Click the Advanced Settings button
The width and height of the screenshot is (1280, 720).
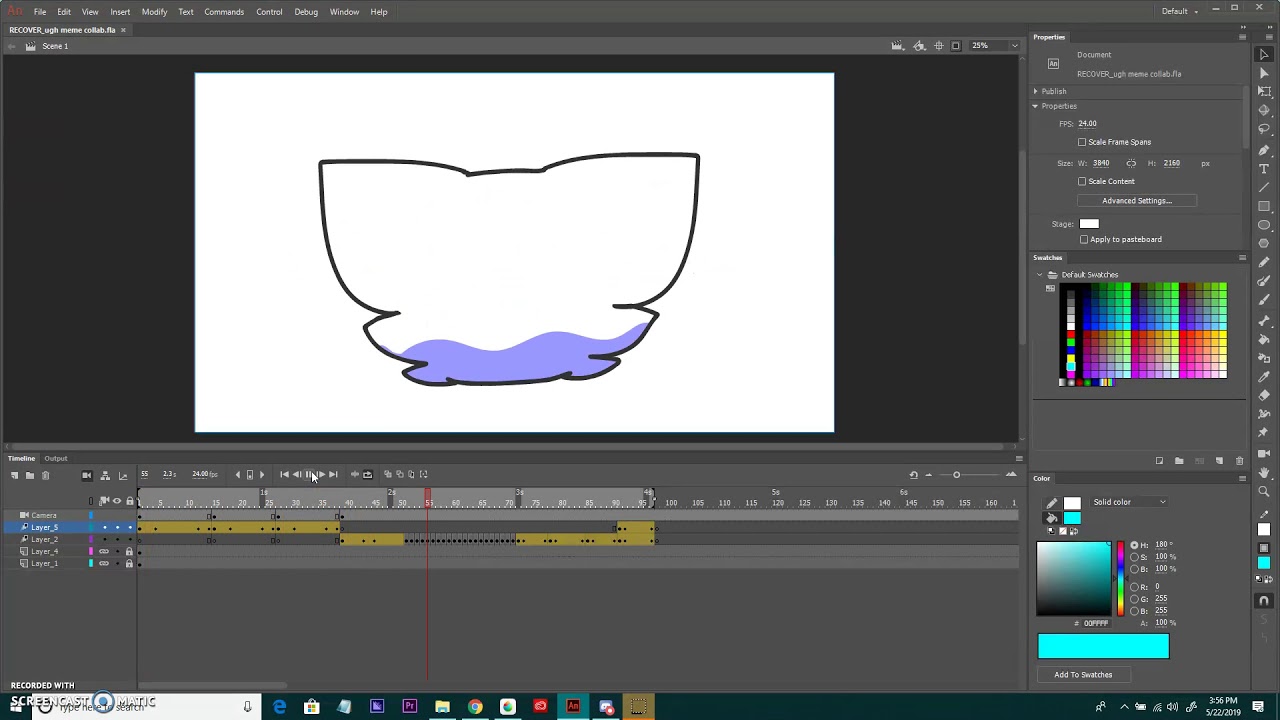[1137, 201]
